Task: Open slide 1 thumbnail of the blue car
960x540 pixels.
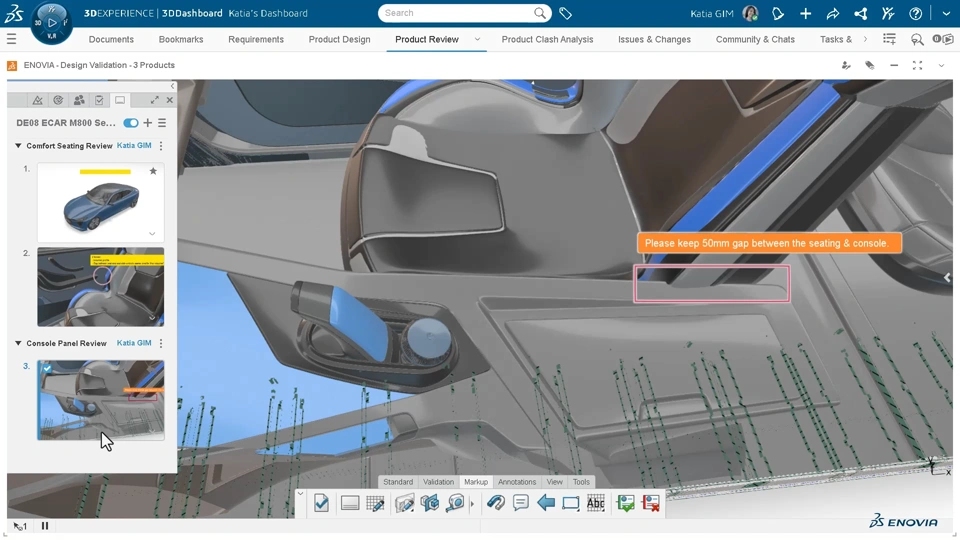Action: [x=100, y=203]
